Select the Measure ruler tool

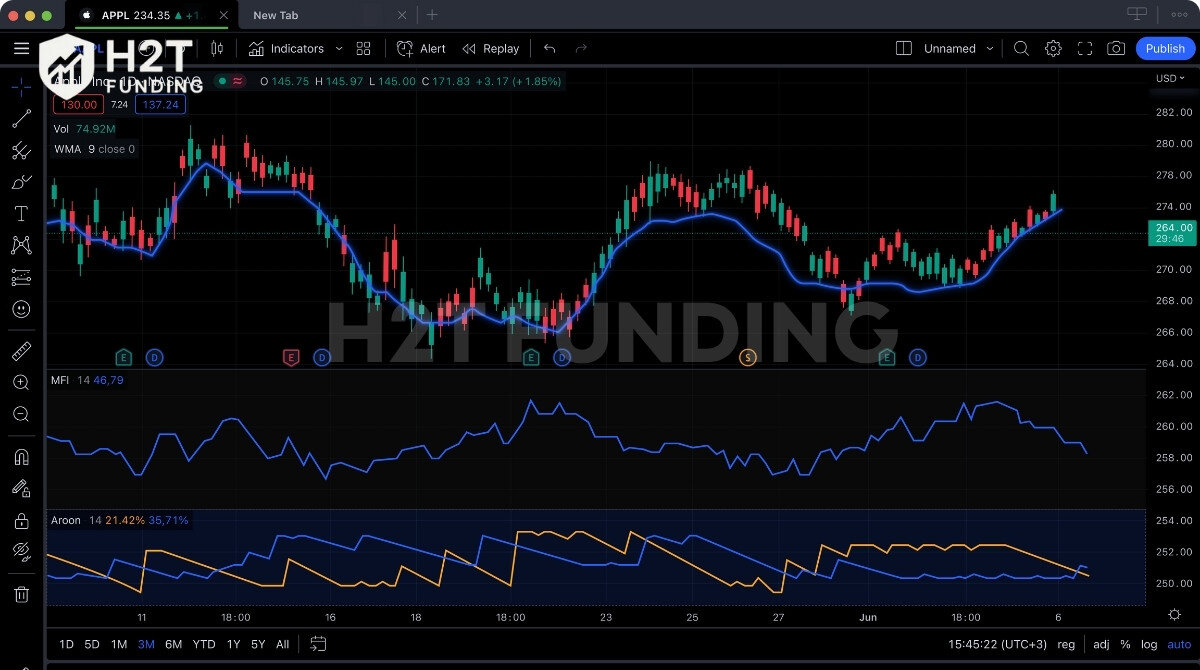[x=20, y=350]
